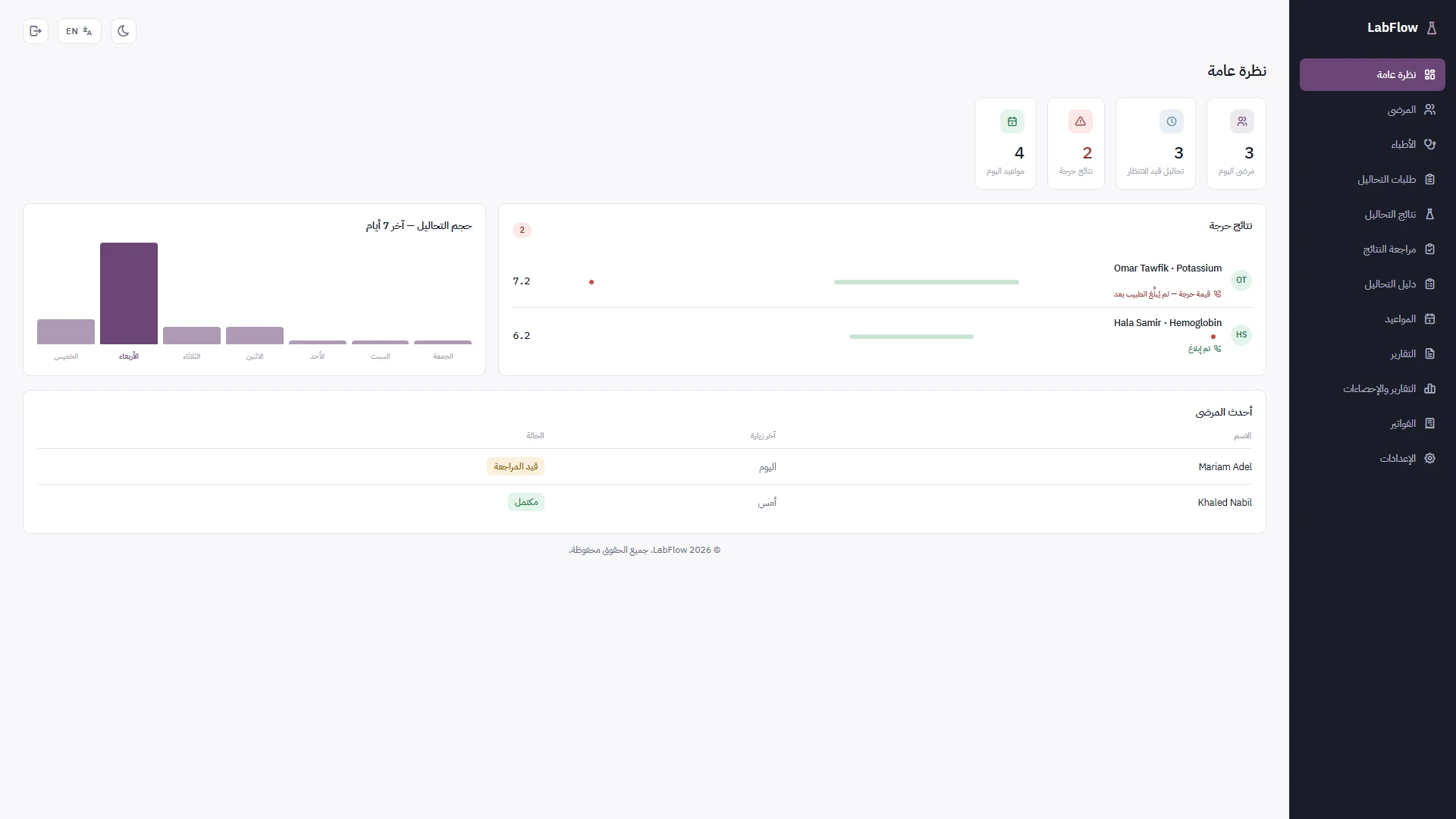1456x819 pixels.
Task: Click the الثلاثاء bar in the chart
Action: [x=192, y=335]
